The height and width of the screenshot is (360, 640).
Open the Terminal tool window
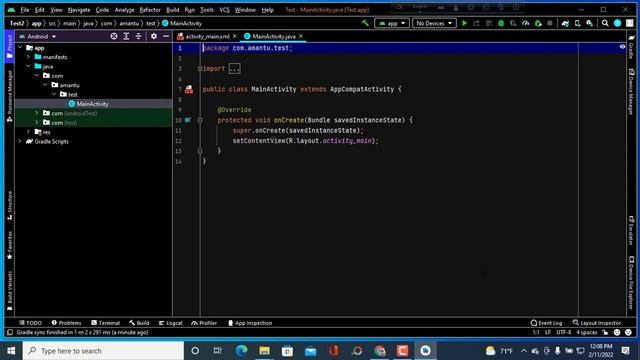coord(105,323)
